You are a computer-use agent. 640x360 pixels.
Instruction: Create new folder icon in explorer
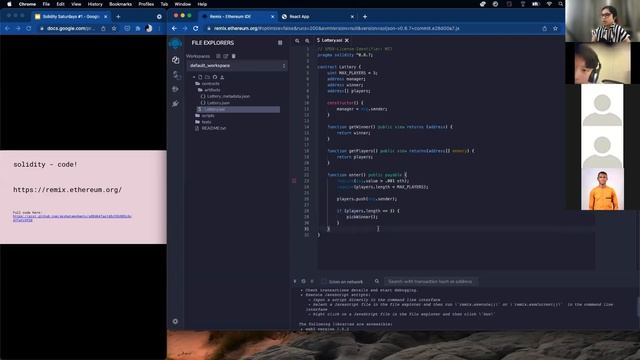(x=207, y=77)
